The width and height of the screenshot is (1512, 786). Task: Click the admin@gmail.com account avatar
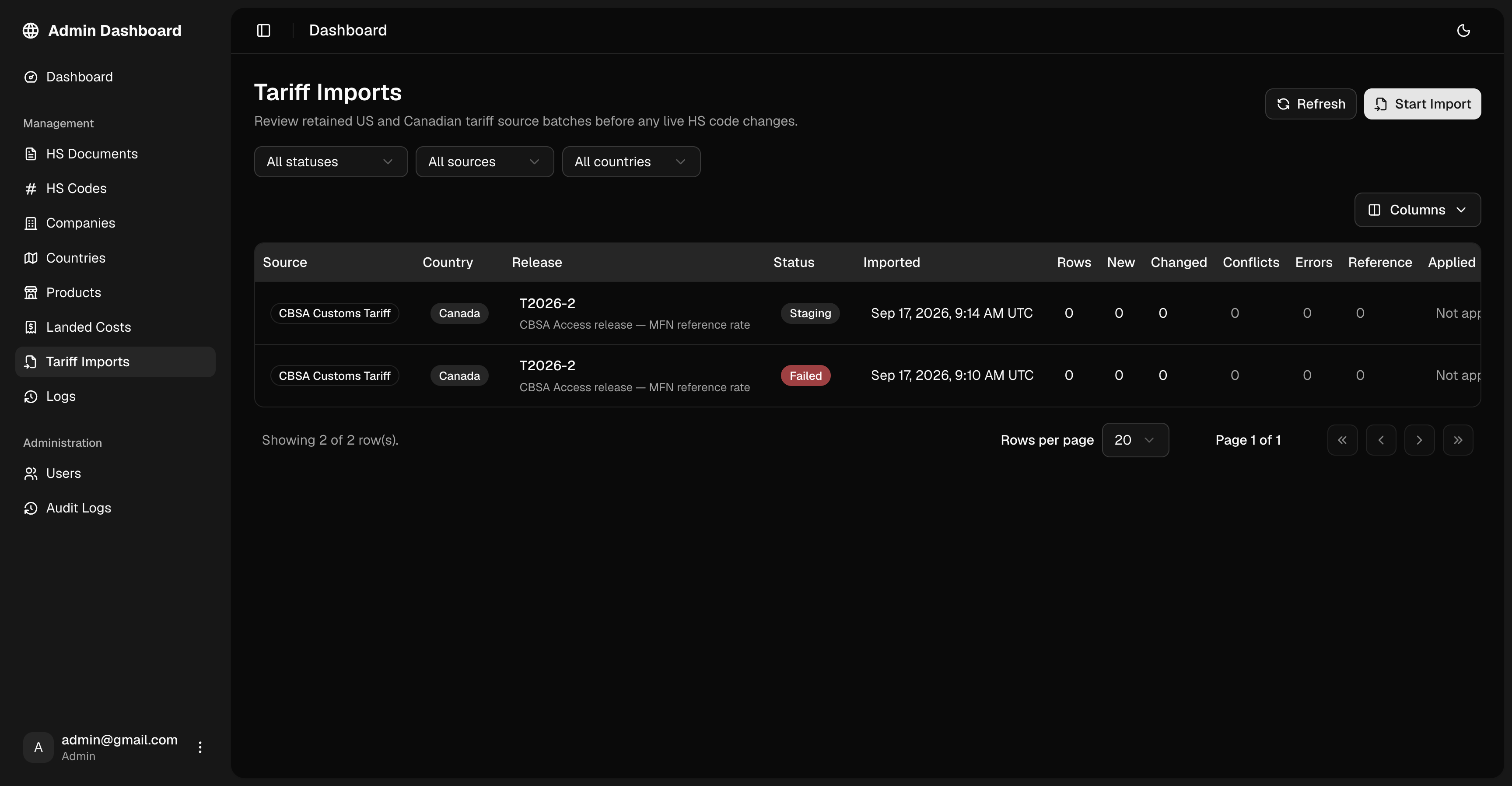[38, 747]
